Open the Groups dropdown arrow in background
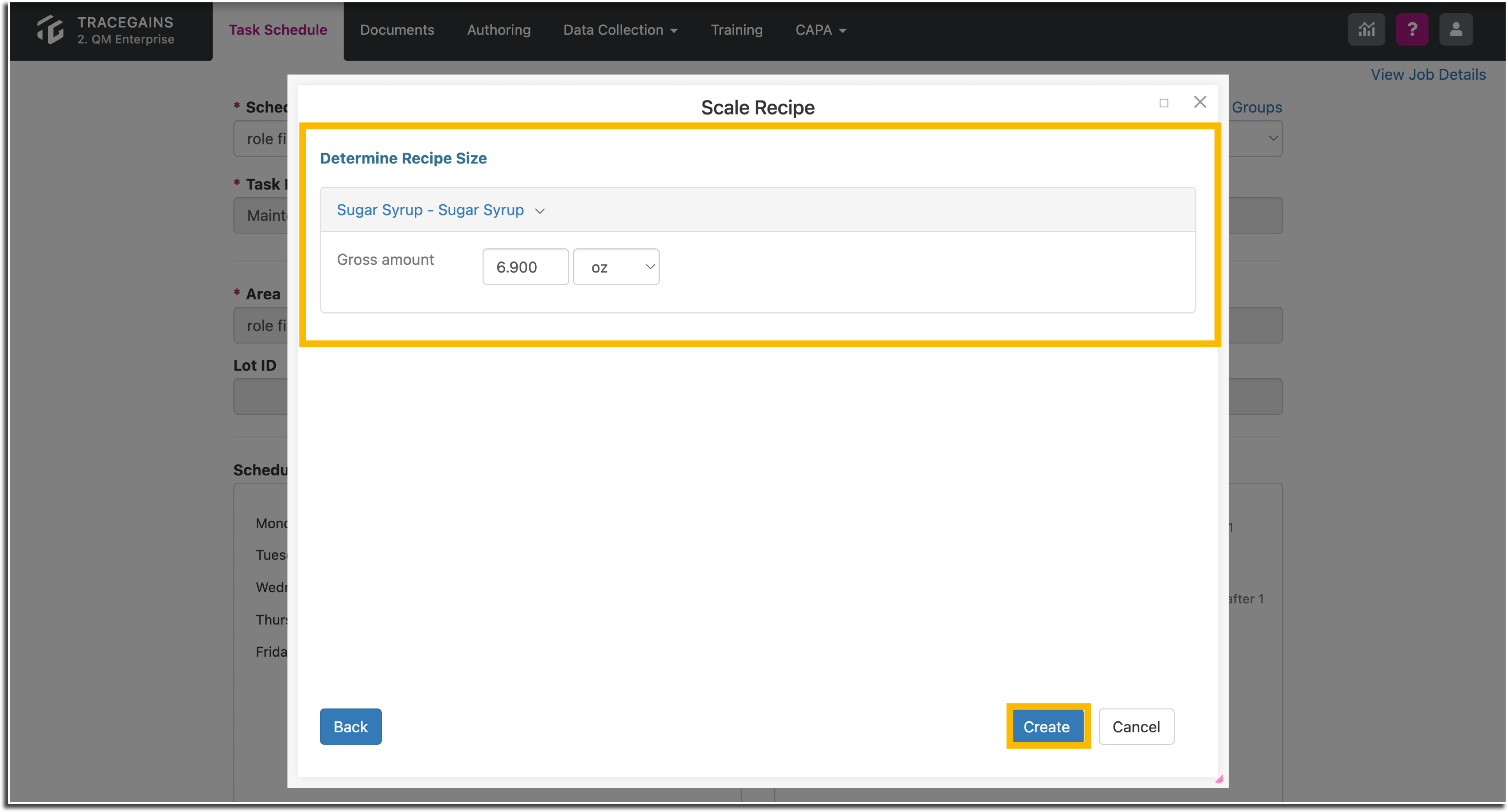Viewport: 1508px width, 812px height. (x=1273, y=139)
